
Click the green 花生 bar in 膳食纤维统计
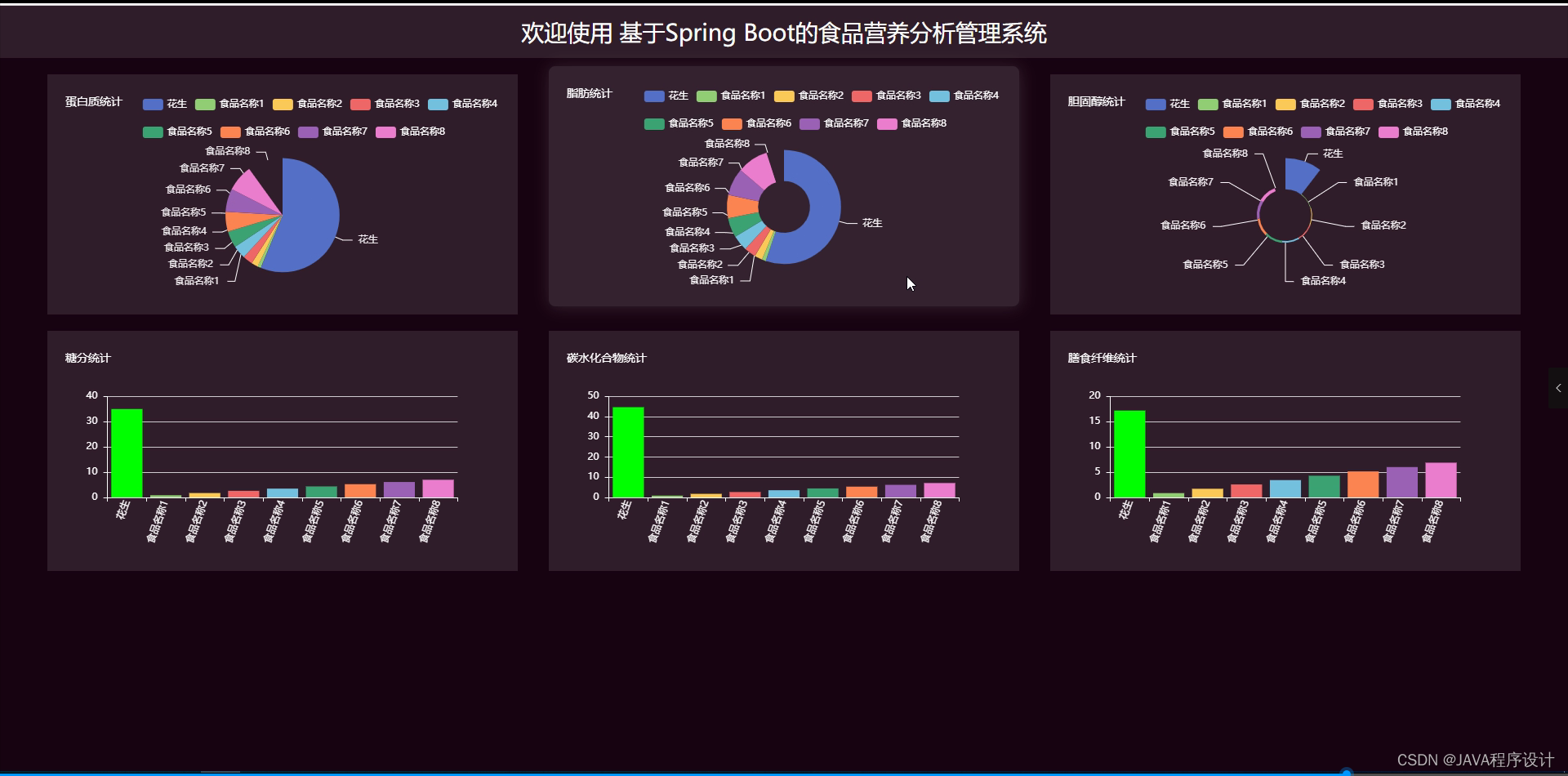click(1129, 453)
